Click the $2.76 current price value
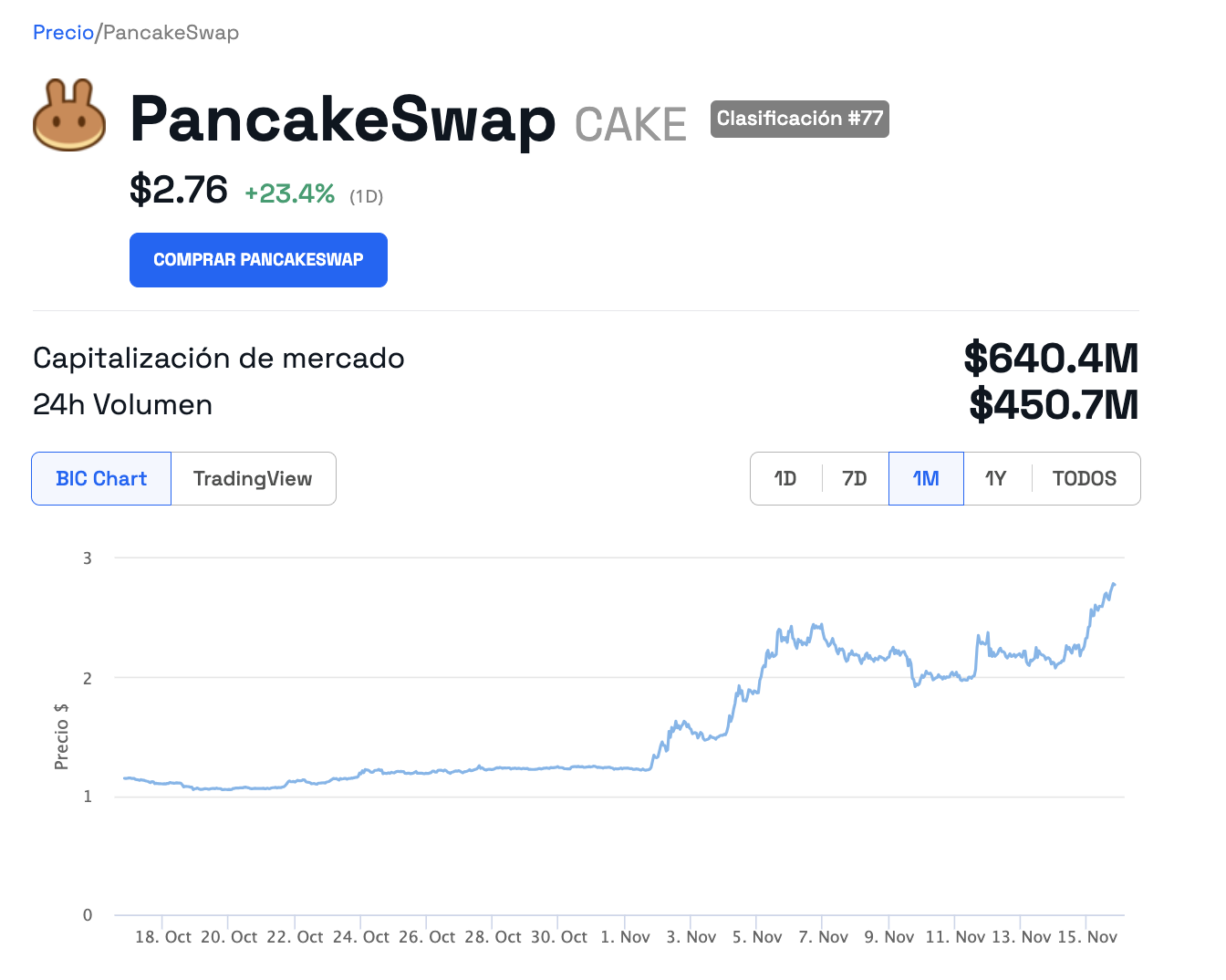The image size is (1226, 980). point(179,190)
